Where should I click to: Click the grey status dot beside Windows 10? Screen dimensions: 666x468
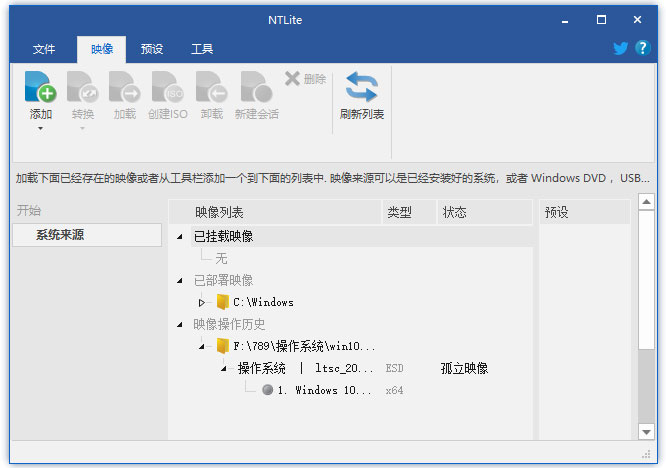coord(268,389)
